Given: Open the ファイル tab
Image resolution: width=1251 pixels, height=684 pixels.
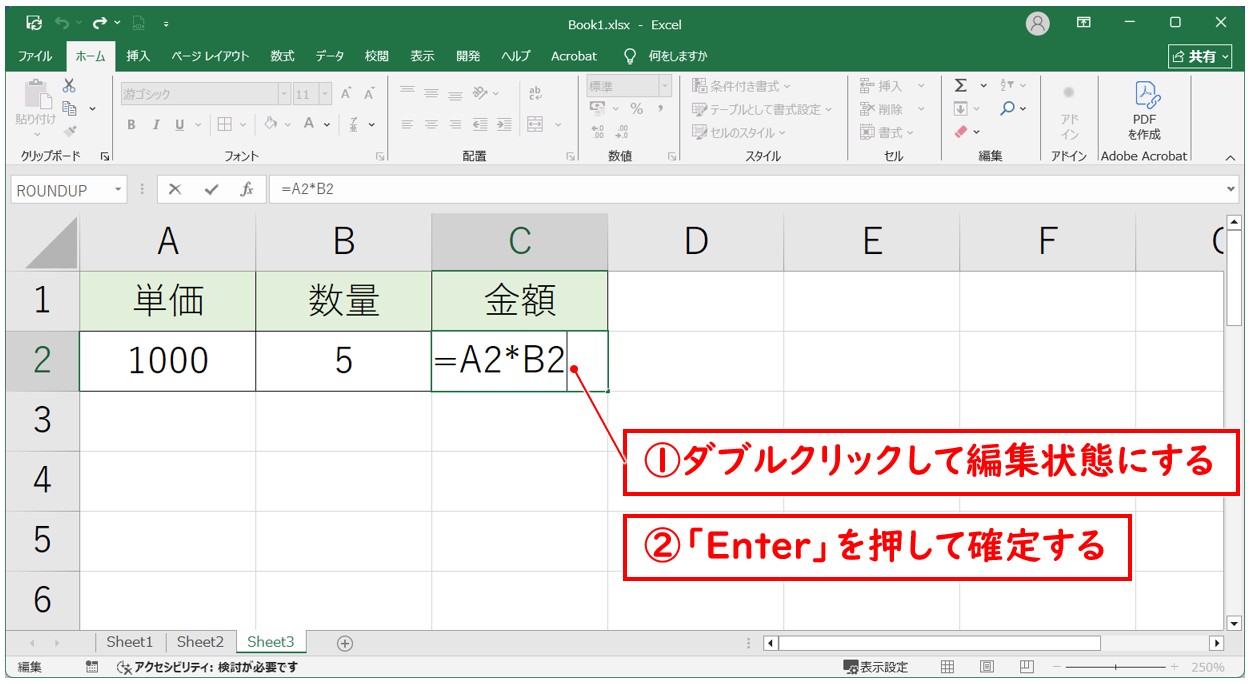Looking at the screenshot, I should 35,56.
